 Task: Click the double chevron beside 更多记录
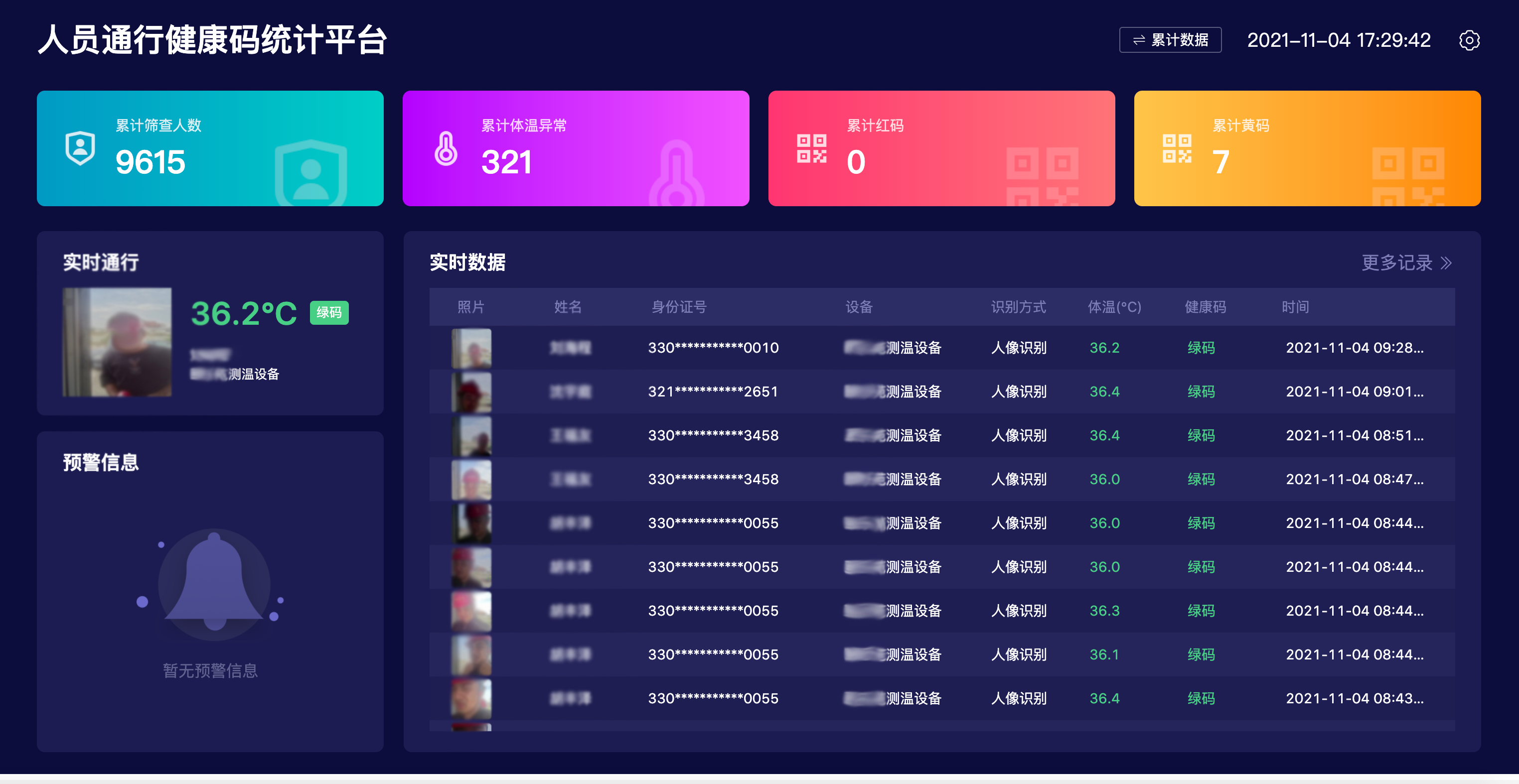point(1446,263)
